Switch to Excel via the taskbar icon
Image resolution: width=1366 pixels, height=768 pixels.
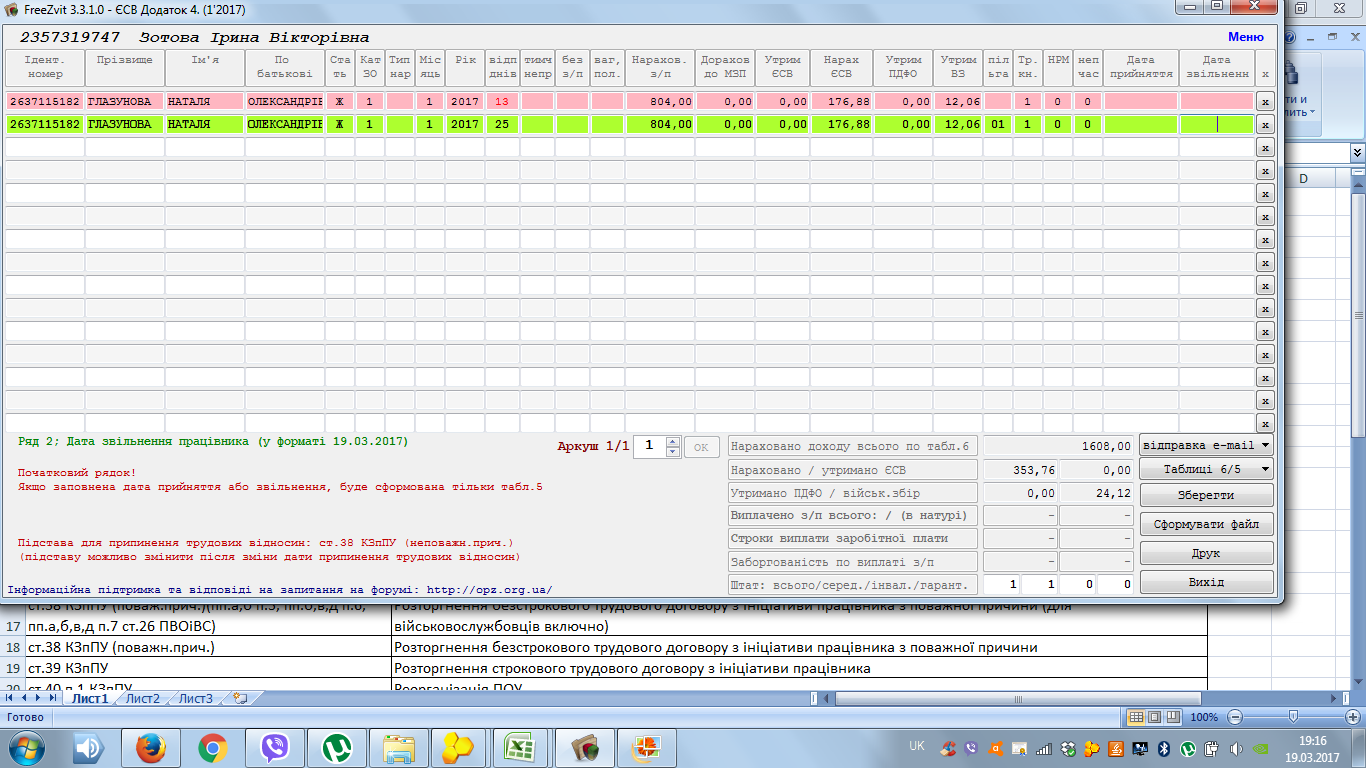521,748
